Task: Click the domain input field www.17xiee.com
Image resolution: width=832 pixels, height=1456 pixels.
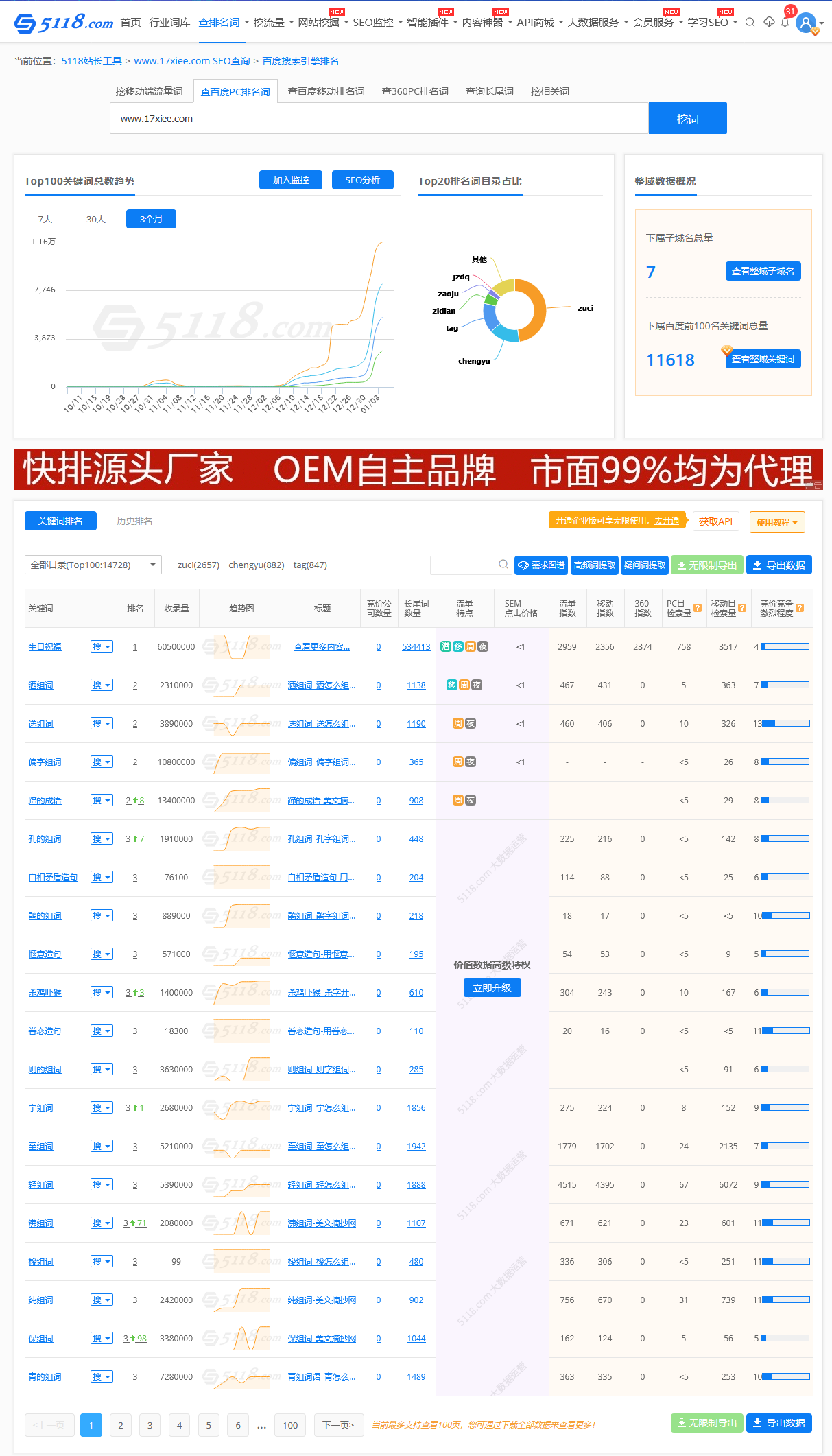Action: pyautogui.click(x=379, y=119)
